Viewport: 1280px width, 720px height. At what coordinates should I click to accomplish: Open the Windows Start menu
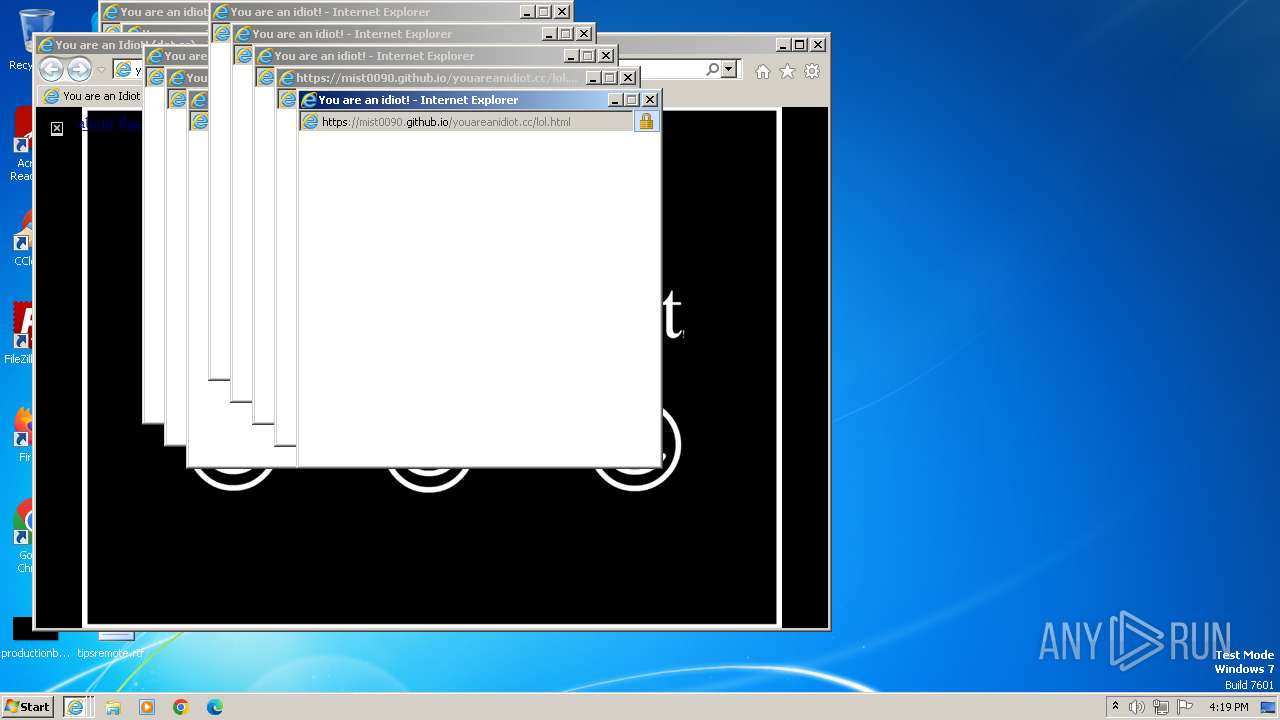[x=28, y=707]
